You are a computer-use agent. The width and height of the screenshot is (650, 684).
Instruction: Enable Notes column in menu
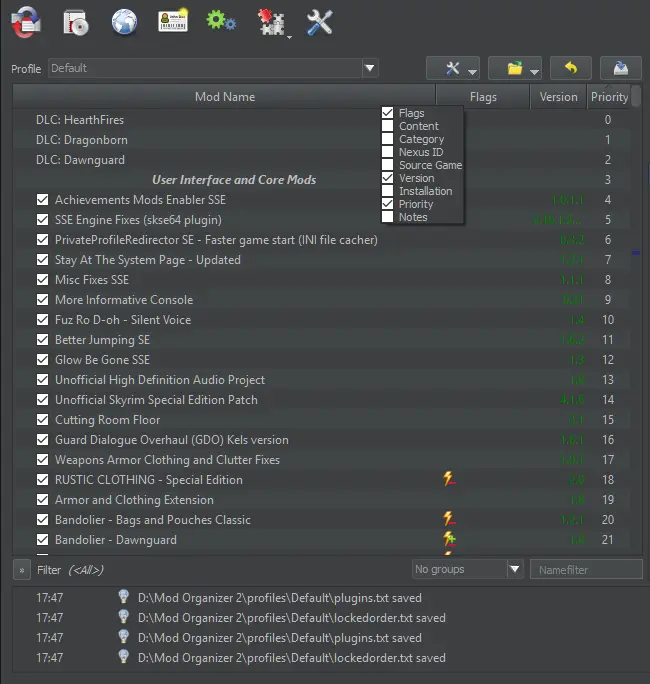pyautogui.click(x=387, y=217)
